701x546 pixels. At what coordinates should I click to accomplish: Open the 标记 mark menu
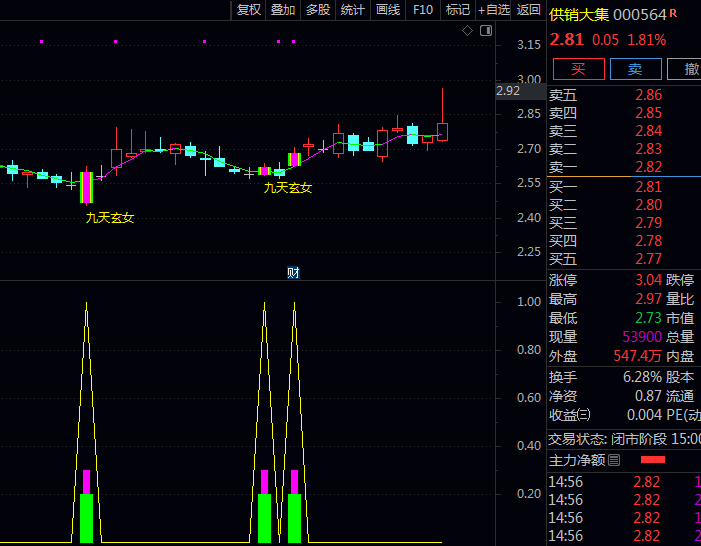[x=458, y=10]
